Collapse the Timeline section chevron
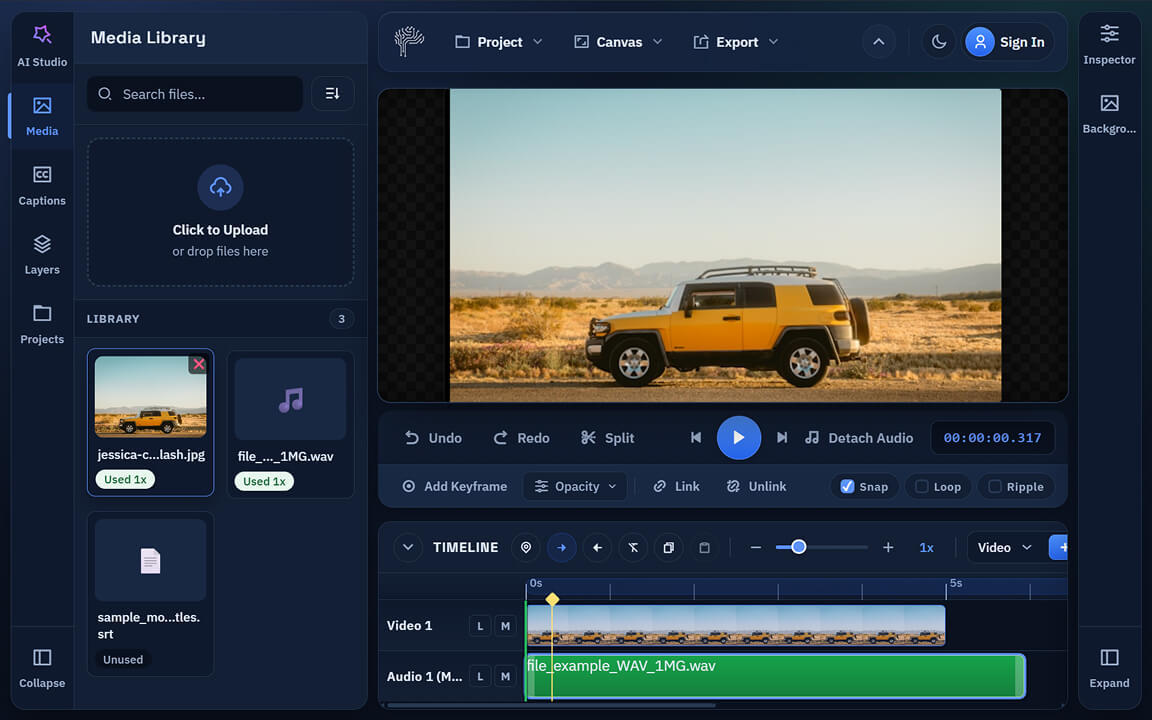The width and height of the screenshot is (1152, 720). 407,548
